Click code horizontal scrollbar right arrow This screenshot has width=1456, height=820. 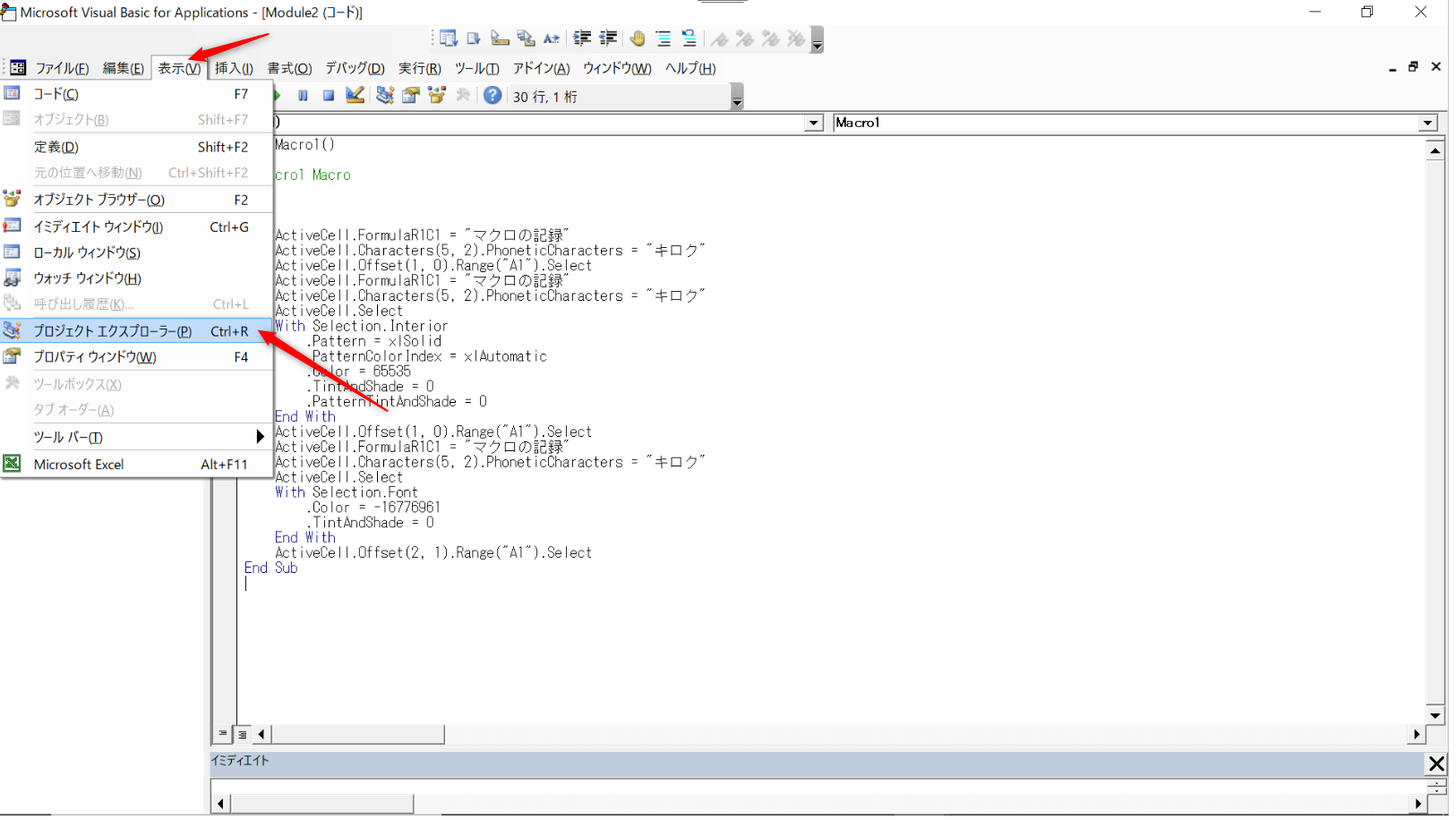(1417, 734)
